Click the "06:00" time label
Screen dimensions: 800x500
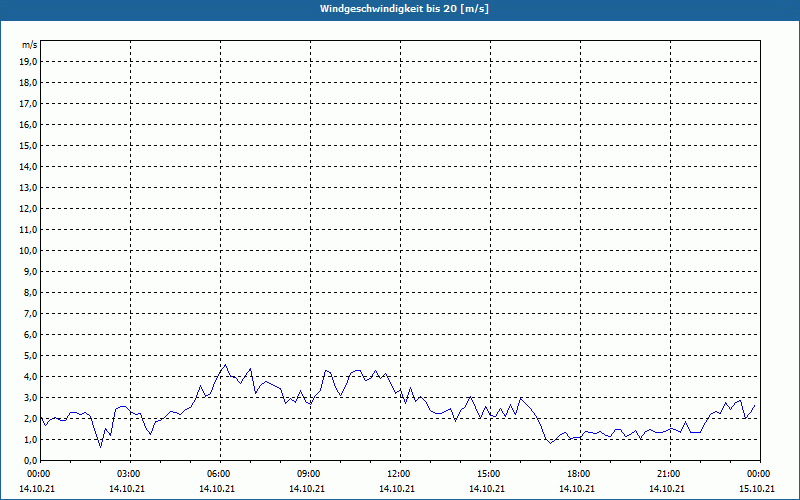coord(220,474)
